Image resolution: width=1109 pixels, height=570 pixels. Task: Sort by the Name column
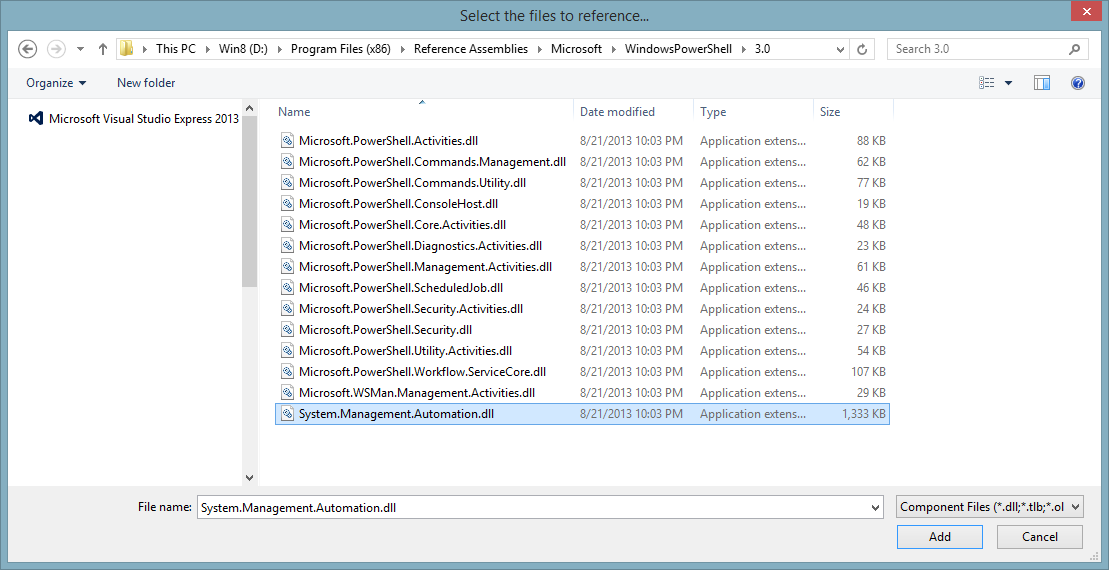294,112
